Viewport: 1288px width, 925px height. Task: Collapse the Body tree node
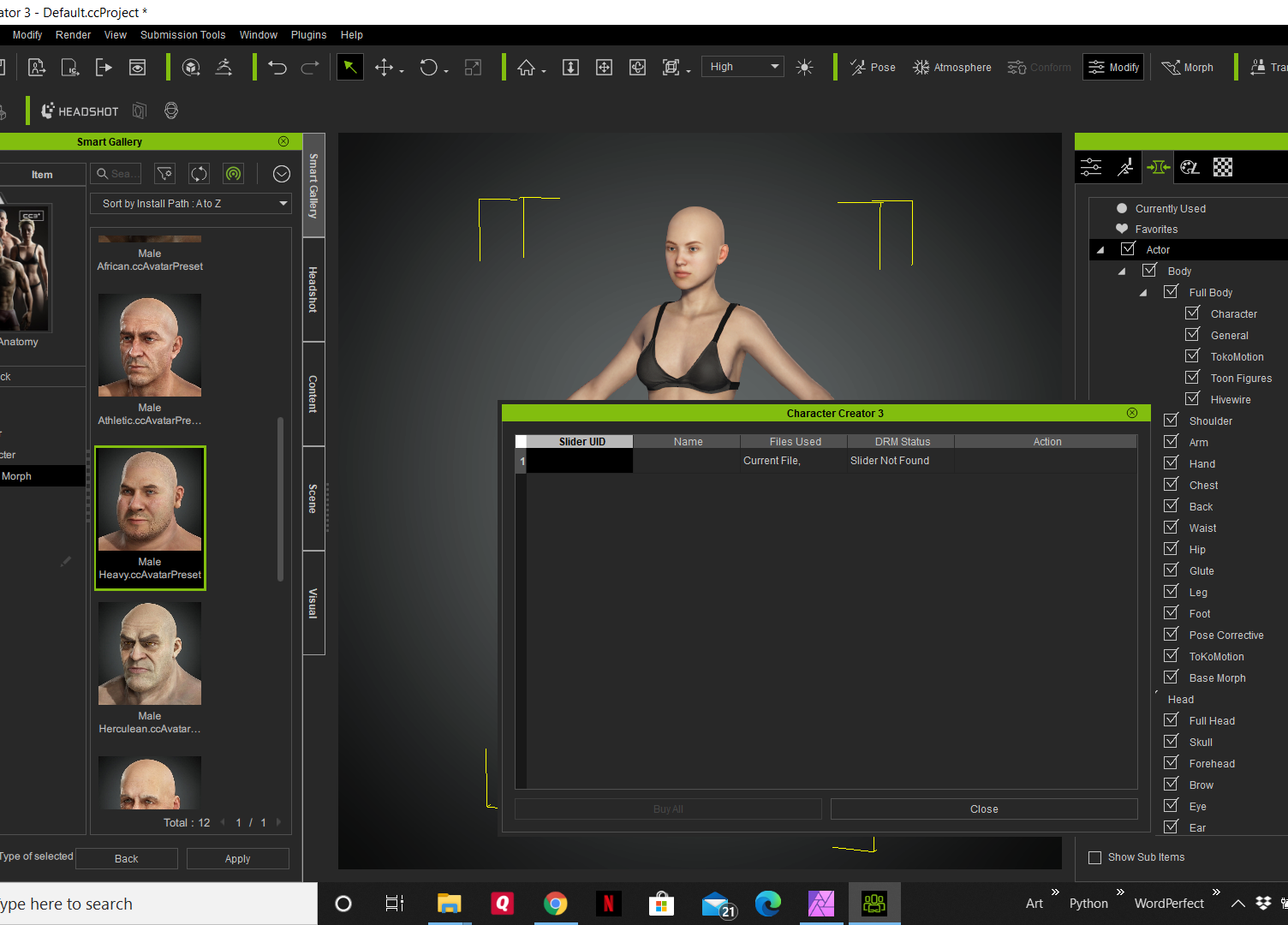(x=1122, y=272)
